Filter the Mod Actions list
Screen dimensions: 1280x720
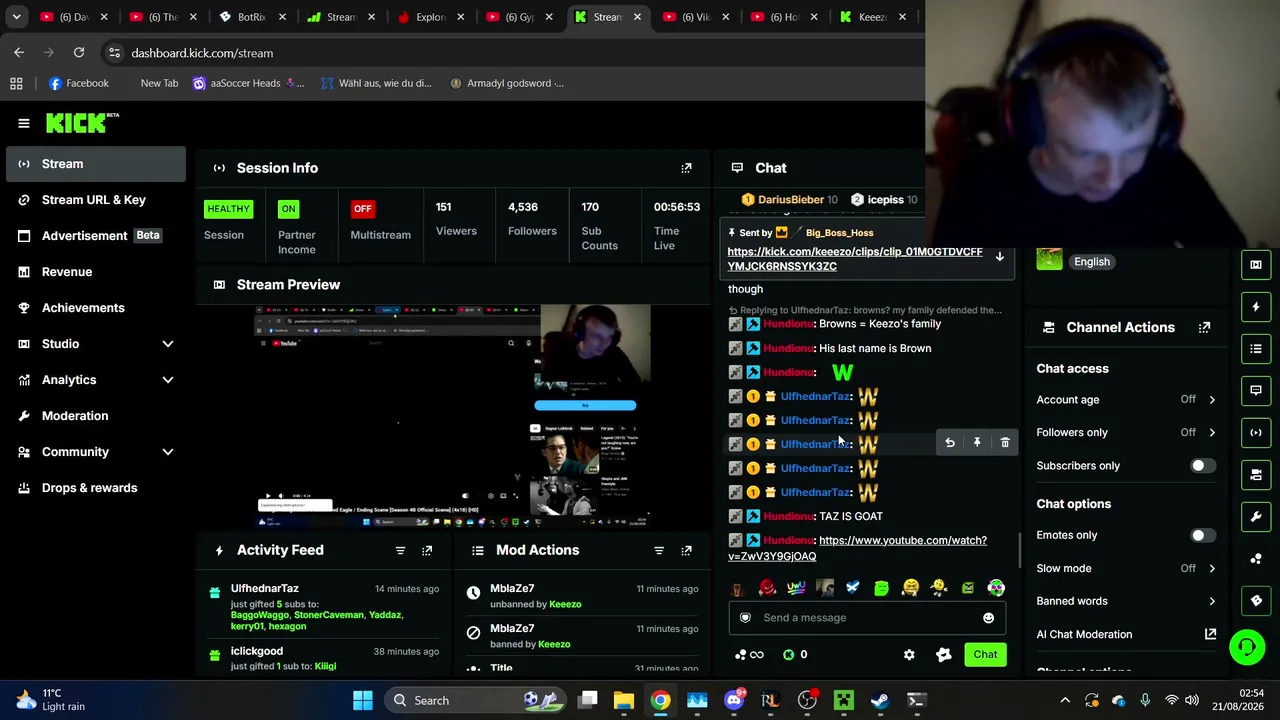coord(659,550)
